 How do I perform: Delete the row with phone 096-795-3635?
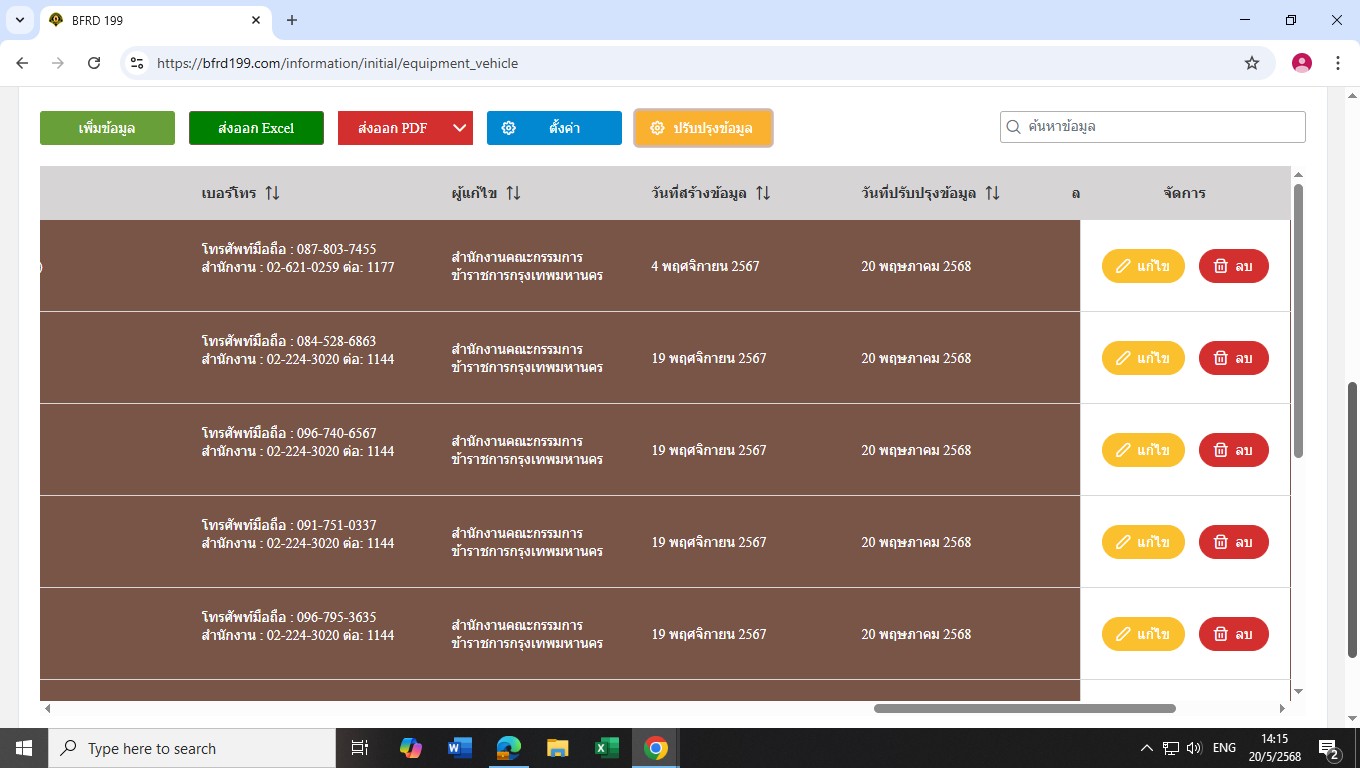[1233, 634]
